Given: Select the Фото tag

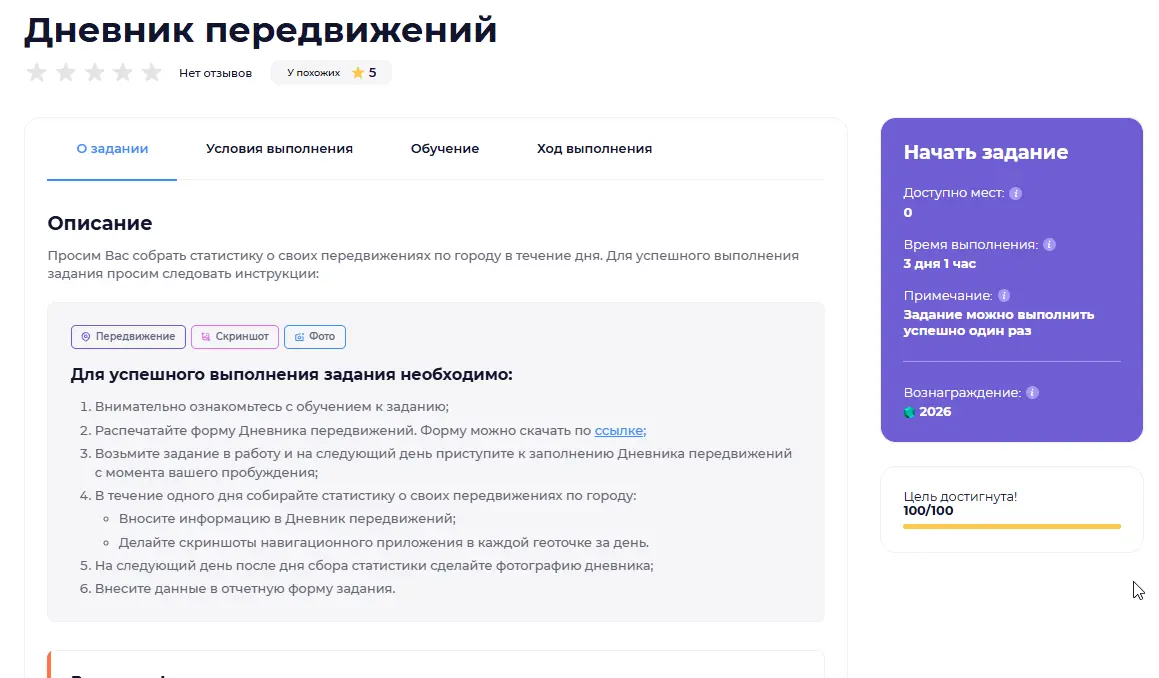Looking at the screenshot, I should [315, 336].
